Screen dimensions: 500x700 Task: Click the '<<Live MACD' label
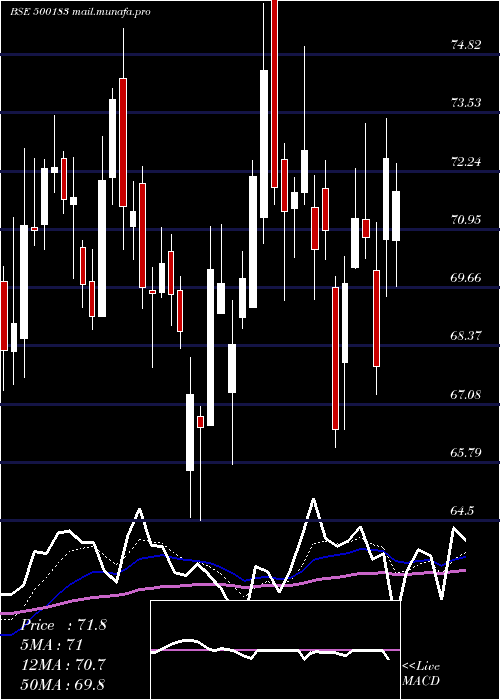pos(421,674)
